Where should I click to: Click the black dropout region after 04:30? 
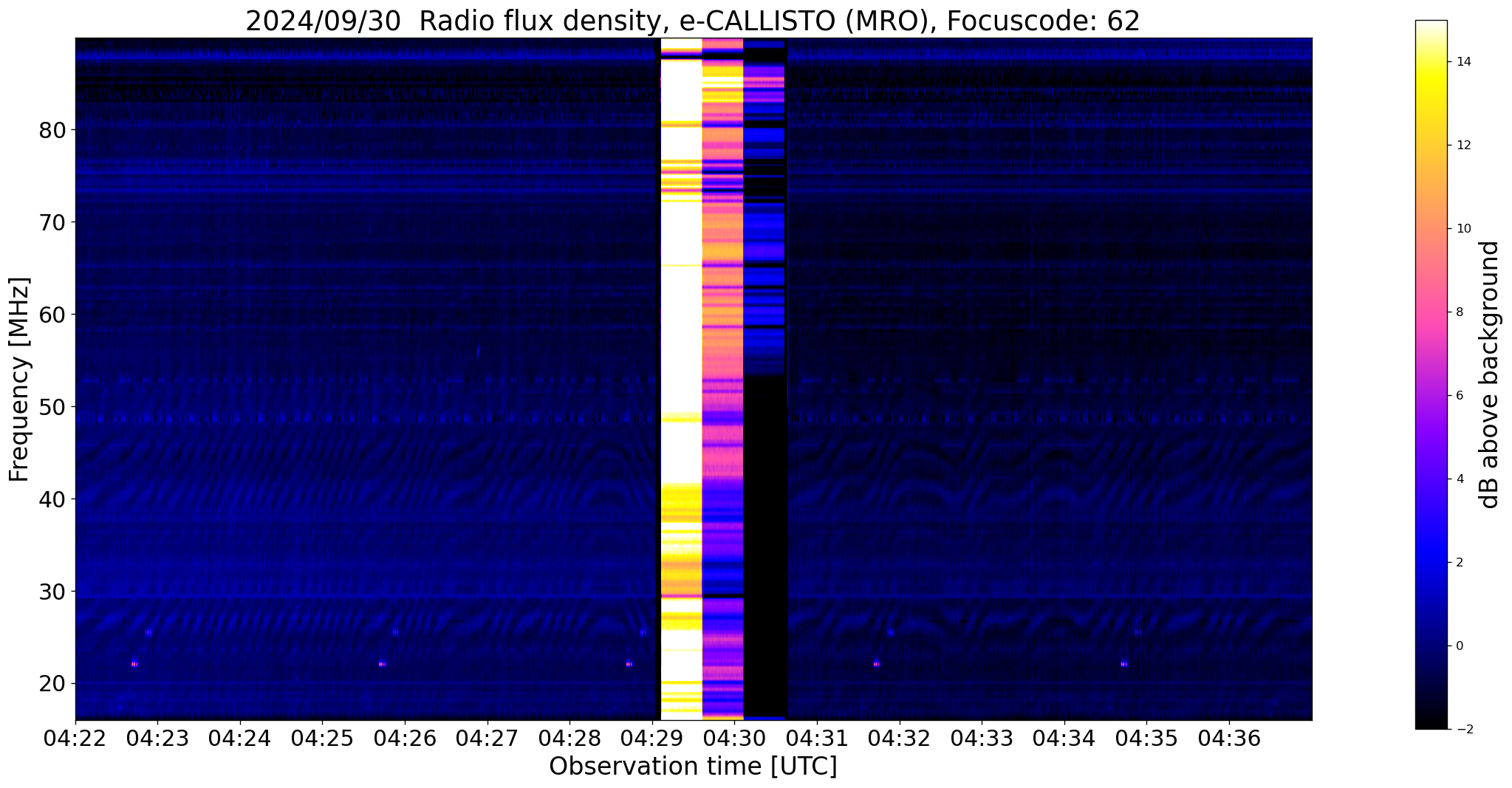pyautogui.click(x=765, y=547)
